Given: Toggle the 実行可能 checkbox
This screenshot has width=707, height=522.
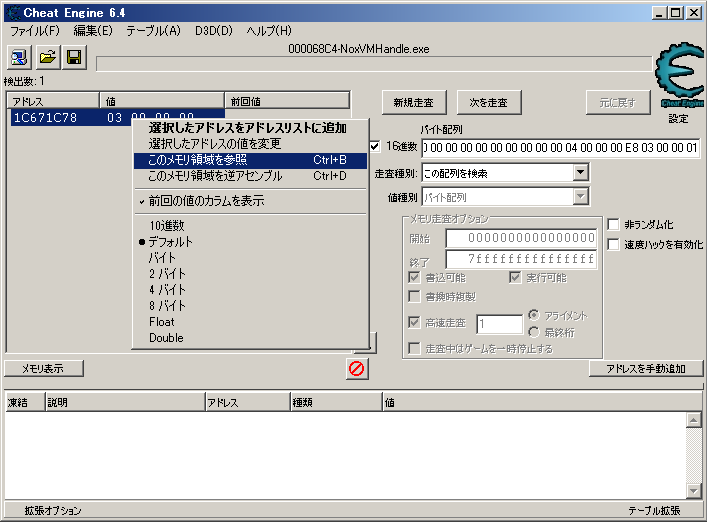Looking at the screenshot, I should coord(515,277).
